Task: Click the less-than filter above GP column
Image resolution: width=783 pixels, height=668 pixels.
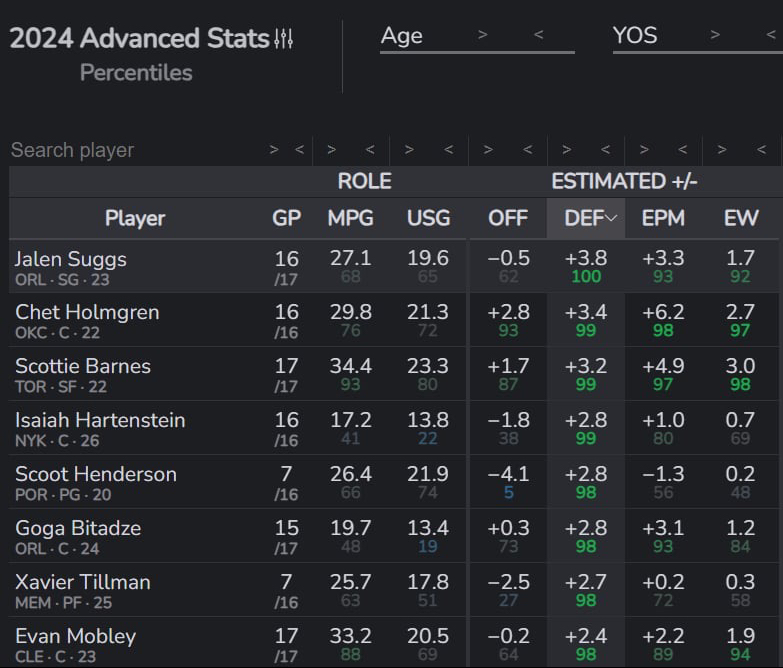Action: 298,150
